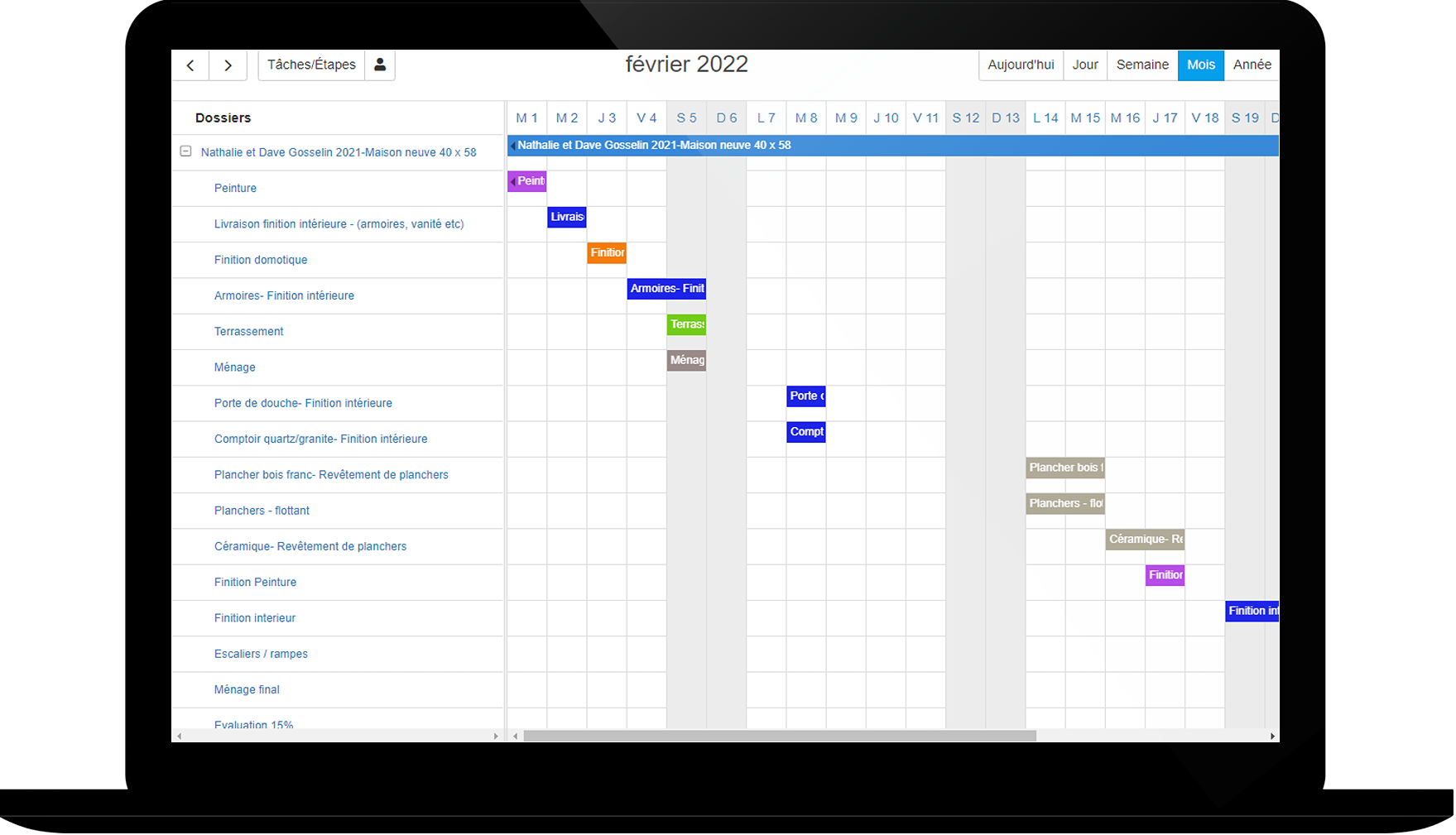Select the Année view
The width and height of the screenshot is (1456, 835).
coord(1252,65)
